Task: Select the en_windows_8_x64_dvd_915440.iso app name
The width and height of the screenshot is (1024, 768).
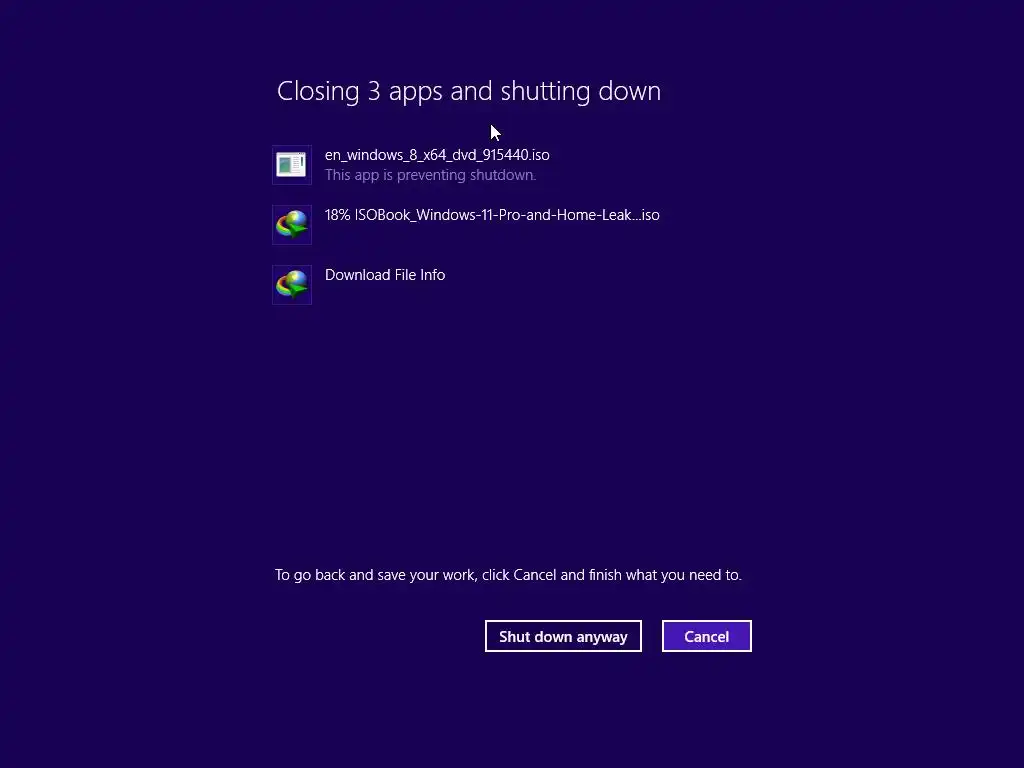Action: pyautogui.click(x=437, y=155)
